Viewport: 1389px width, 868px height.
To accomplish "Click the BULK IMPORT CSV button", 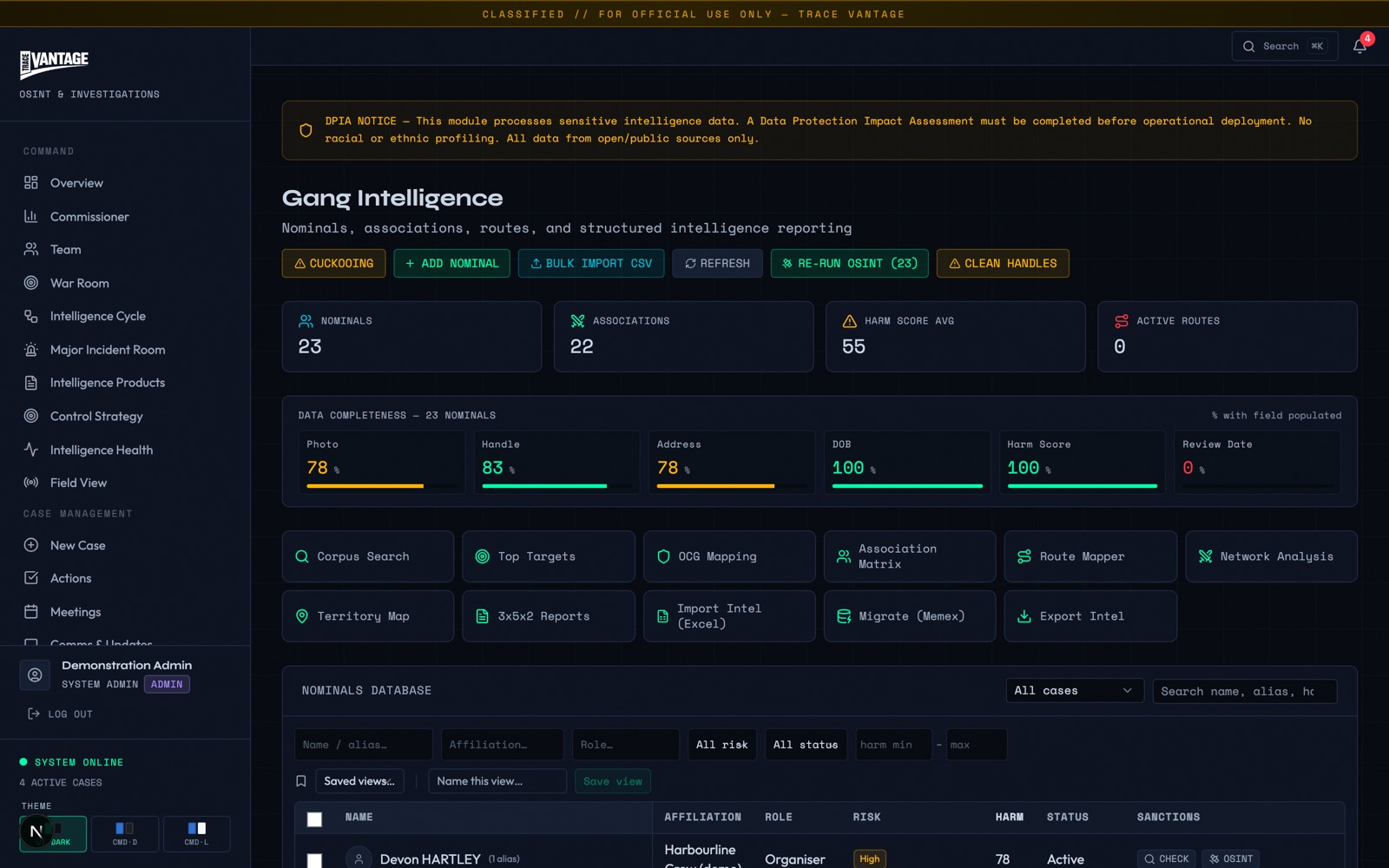I will [x=591, y=263].
